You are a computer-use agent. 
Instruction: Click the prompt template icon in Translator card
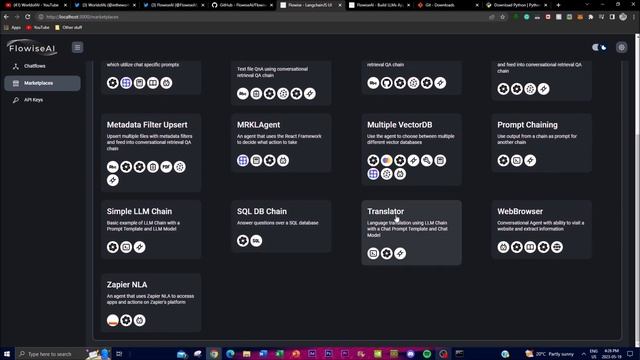pos(373,253)
